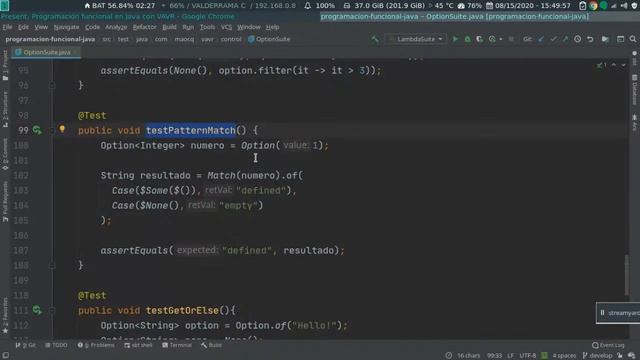640x360 pixels.
Task: Toggle tool window bars in bottom-left corner
Action: (x=6, y=356)
